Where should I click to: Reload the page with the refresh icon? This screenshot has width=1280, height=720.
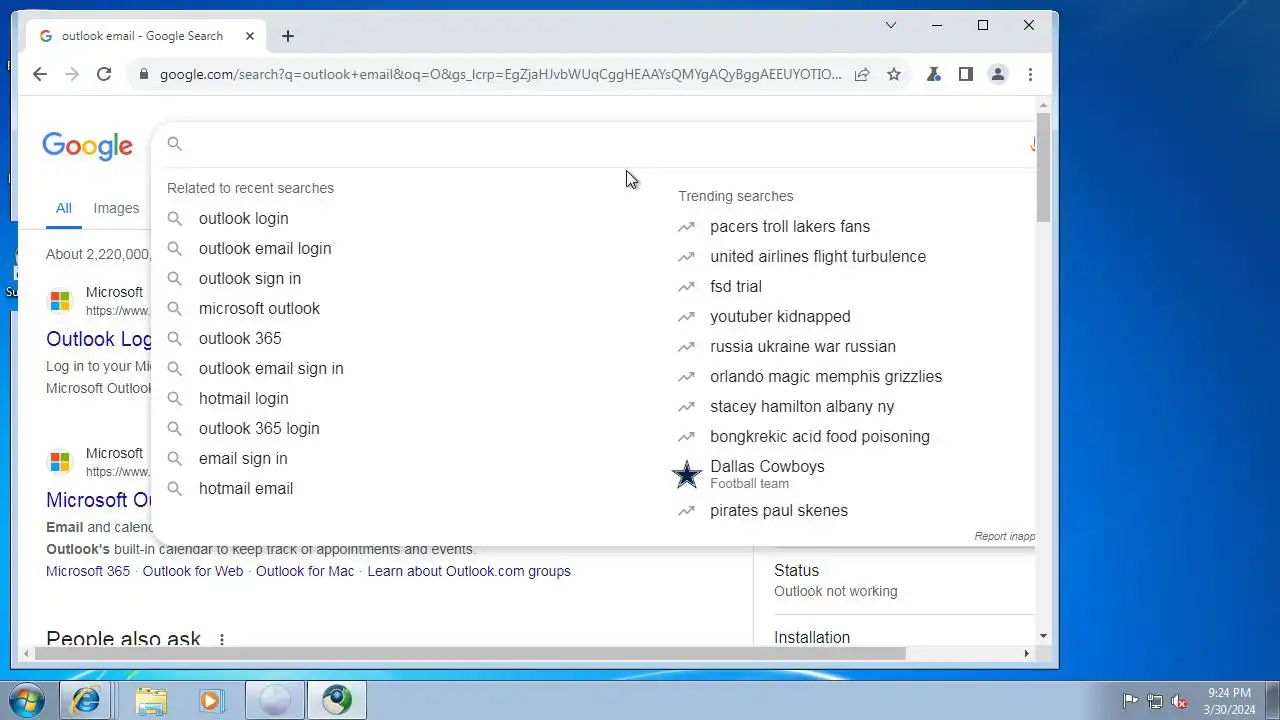pyautogui.click(x=104, y=74)
